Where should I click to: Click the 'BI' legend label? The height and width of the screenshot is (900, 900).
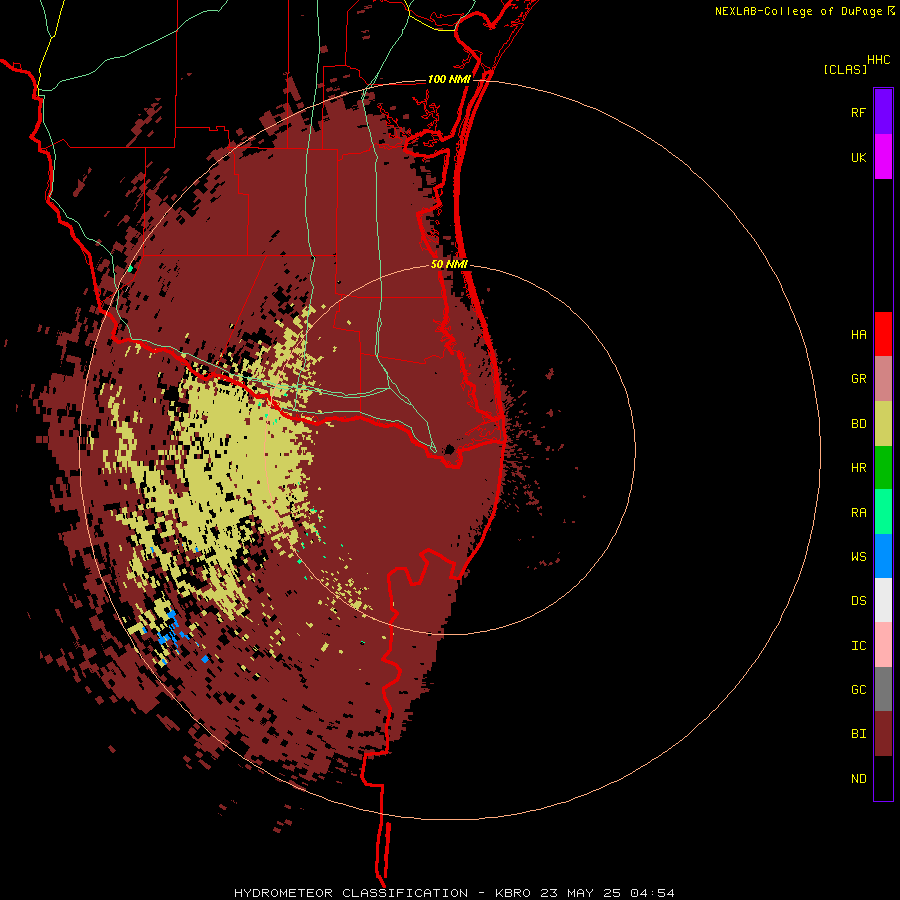858,734
